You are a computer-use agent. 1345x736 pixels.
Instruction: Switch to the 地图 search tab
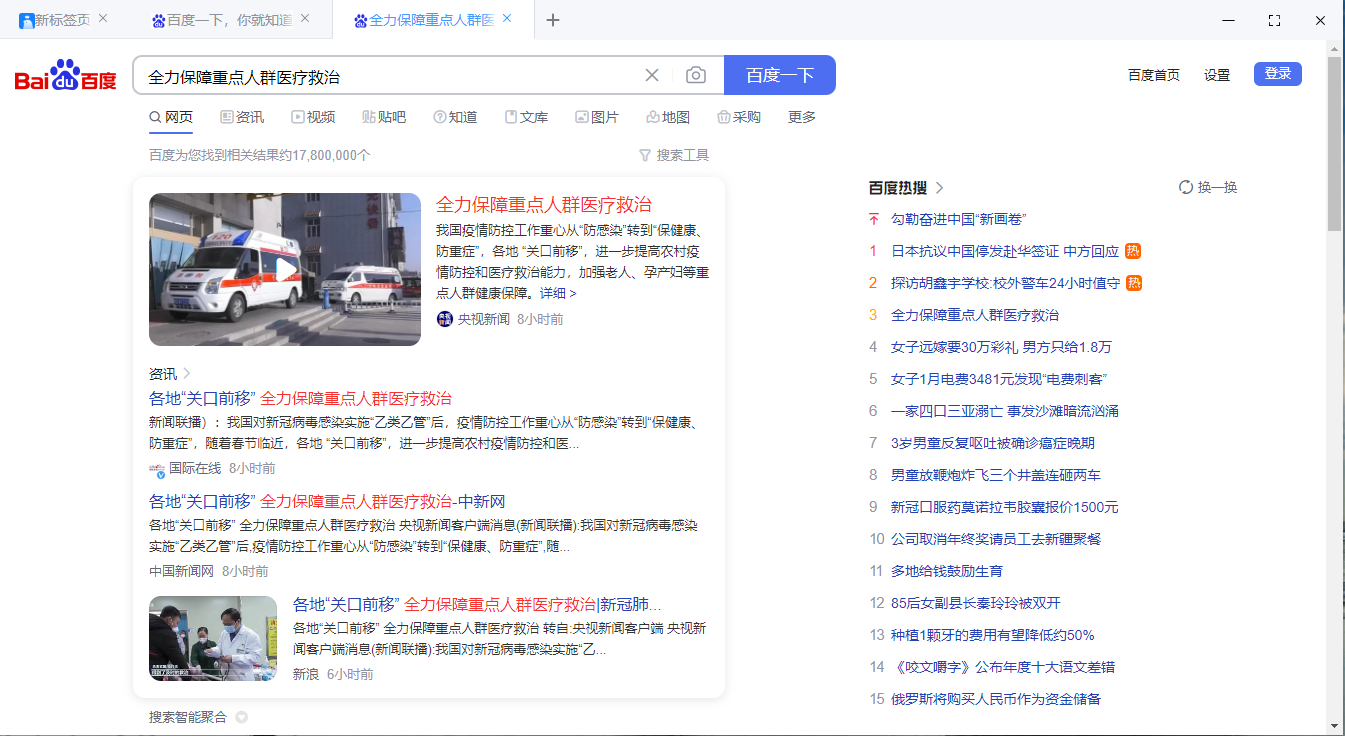(668, 117)
